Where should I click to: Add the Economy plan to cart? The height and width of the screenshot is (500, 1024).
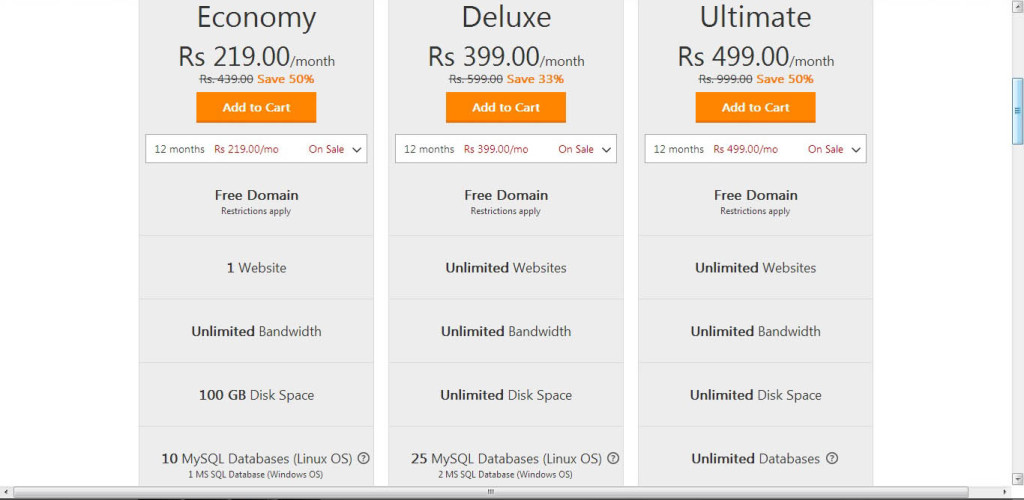pos(256,108)
